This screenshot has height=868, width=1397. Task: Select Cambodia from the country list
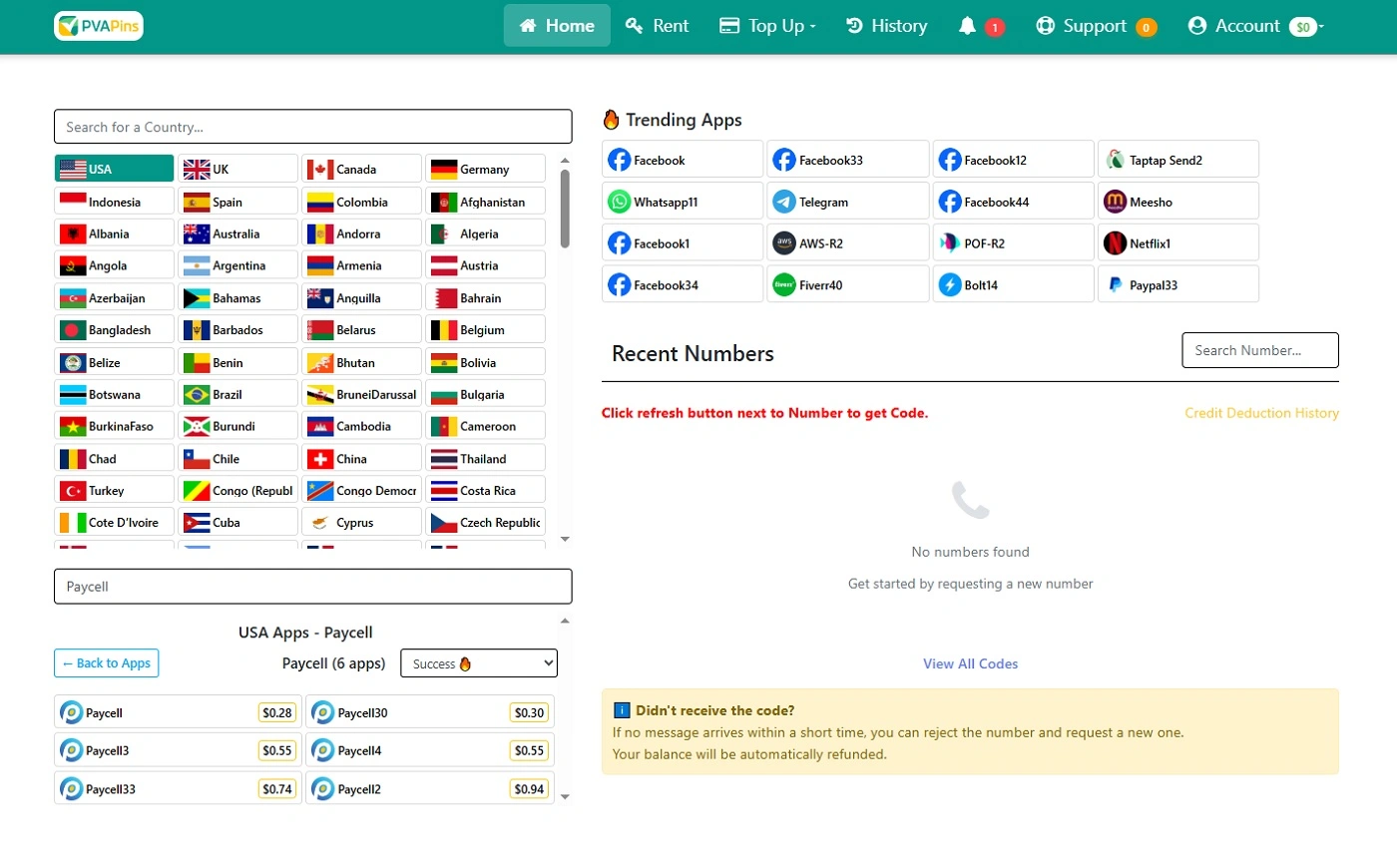click(362, 426)
